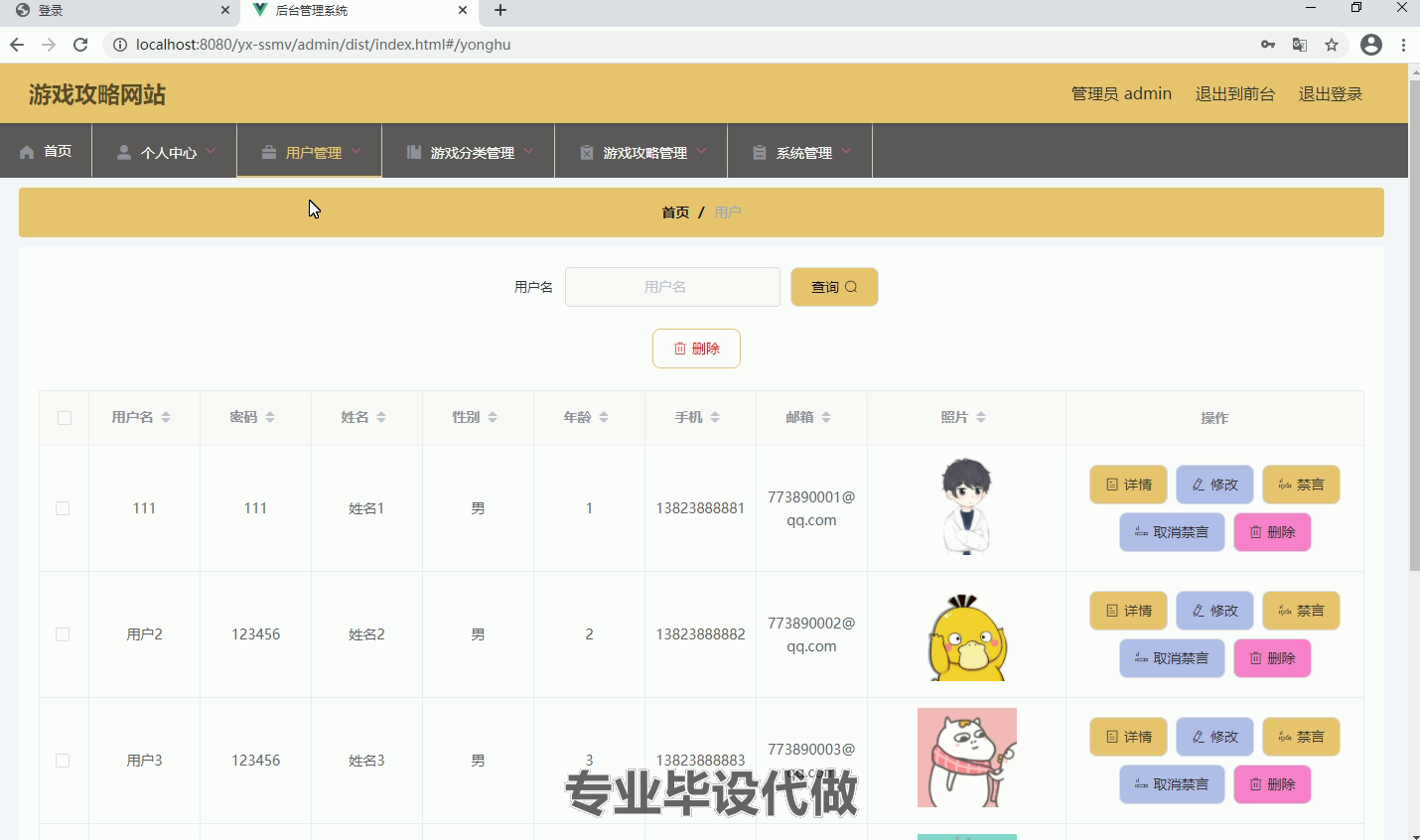
Task: Click 取消禁言 for 用户2
Action: tap(1172, 658)
